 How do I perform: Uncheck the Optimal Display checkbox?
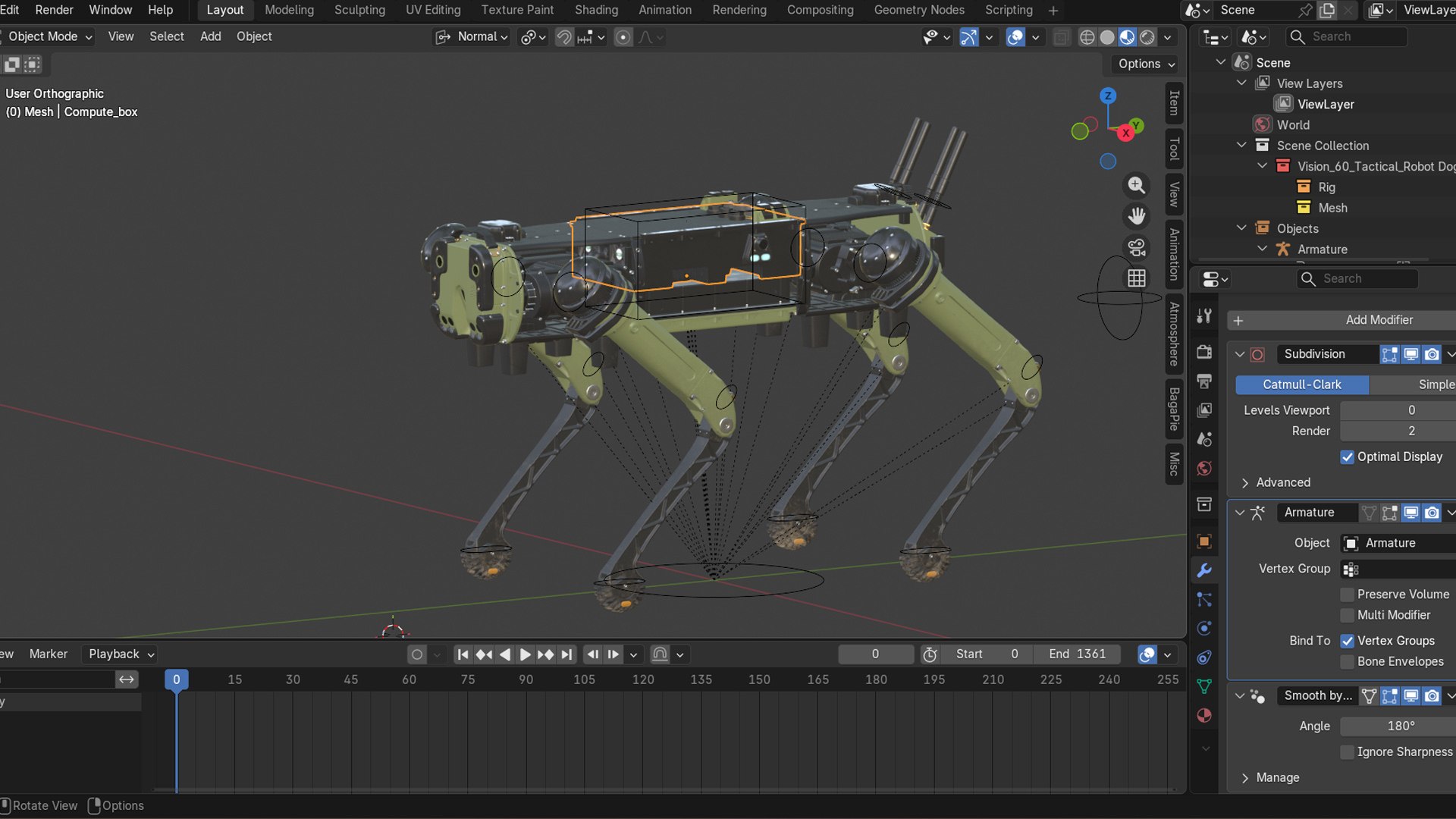click(x=1347, y=457)
